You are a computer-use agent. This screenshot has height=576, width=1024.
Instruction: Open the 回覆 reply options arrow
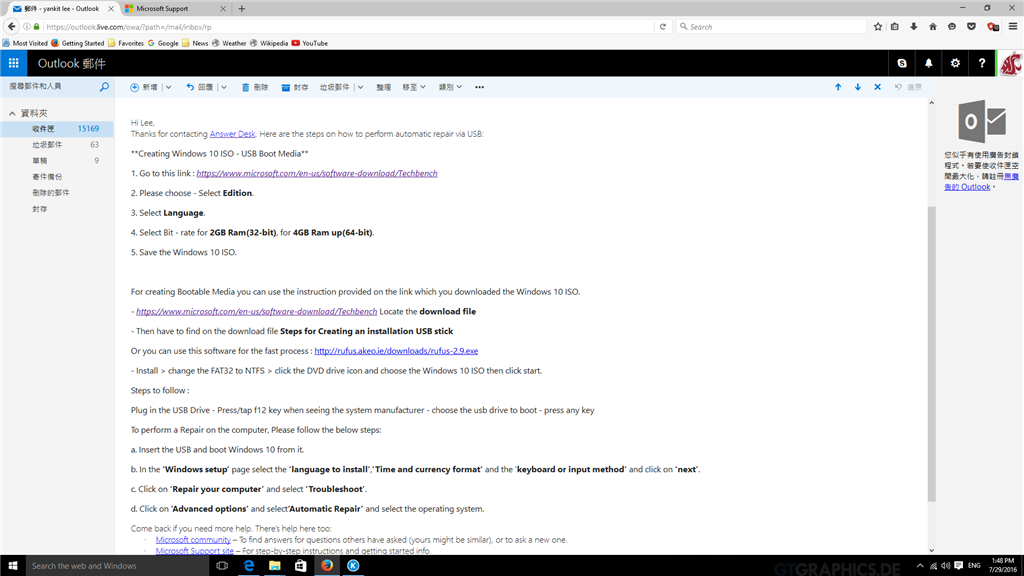coord(224,87)
